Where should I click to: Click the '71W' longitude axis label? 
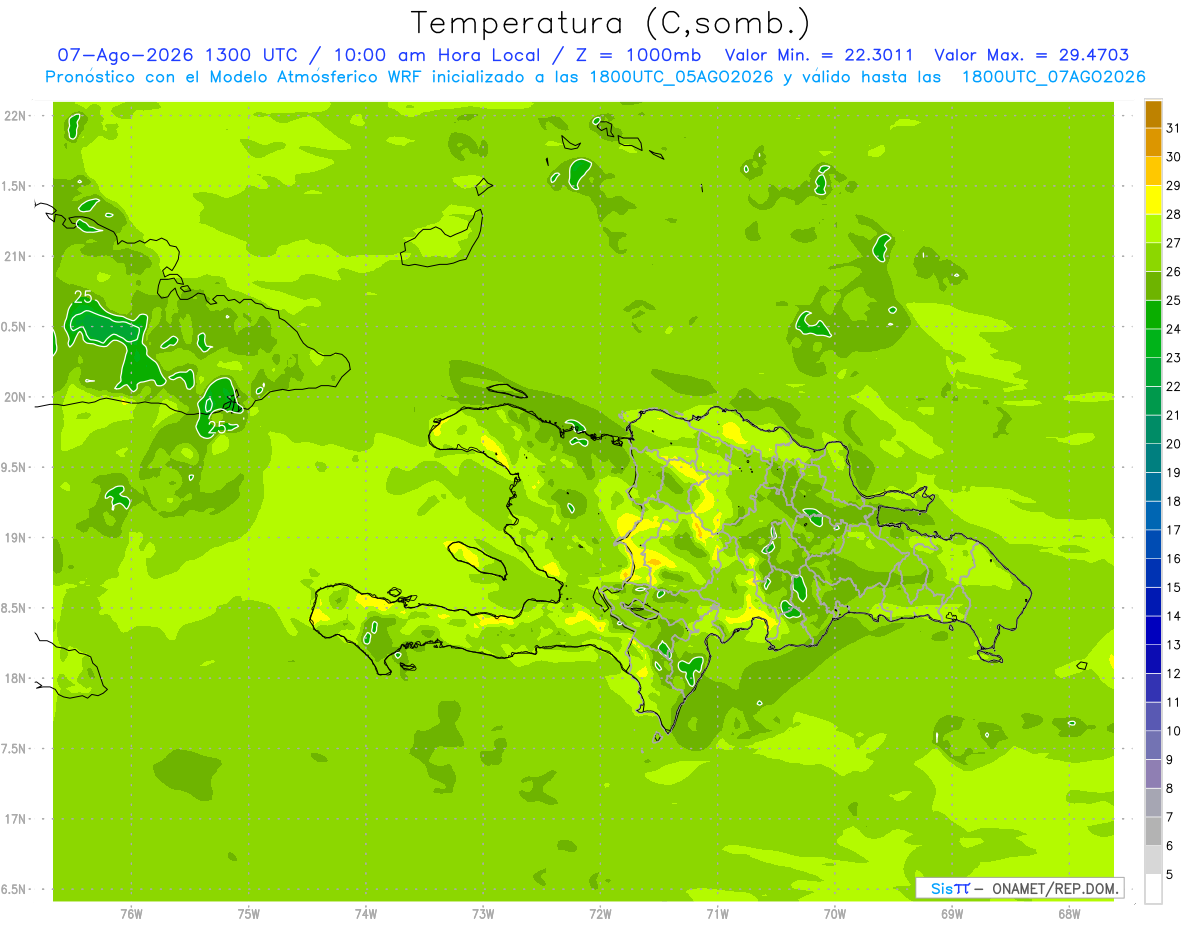pyautogui.click(x=717, y=914)
